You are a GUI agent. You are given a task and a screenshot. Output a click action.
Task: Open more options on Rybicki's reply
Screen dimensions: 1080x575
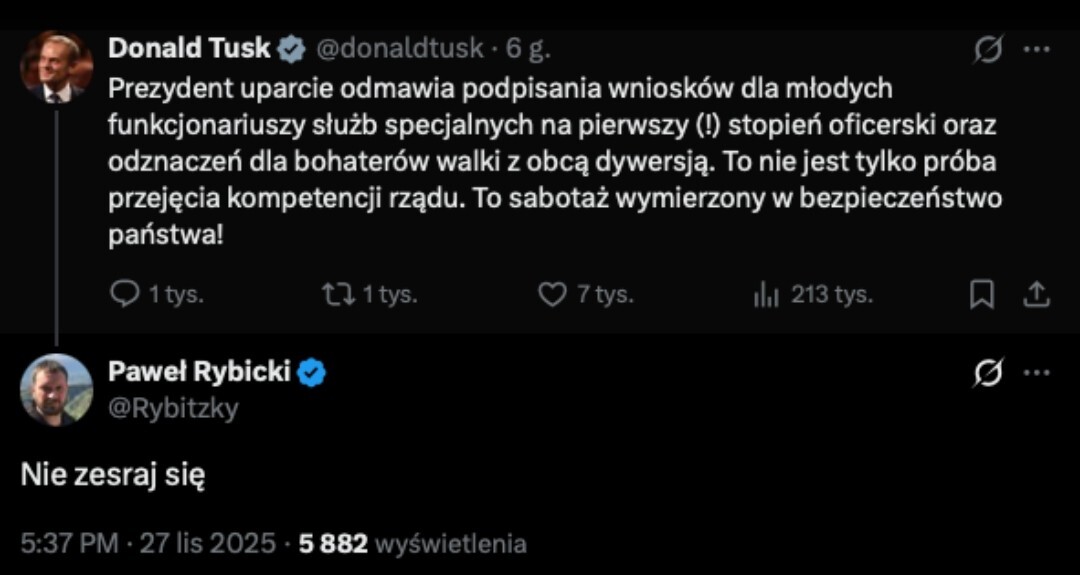click(x=1039, y=374)
